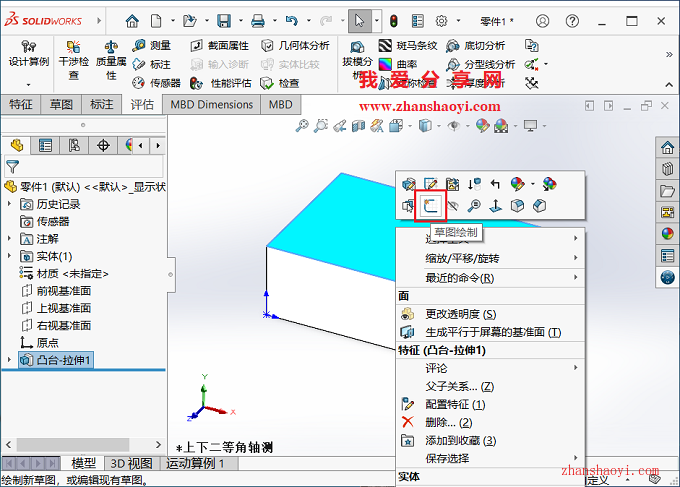Create a new document from the toolbar
Image resolution: width=680 pixels, height=487 pixels.
click(156, 20)
